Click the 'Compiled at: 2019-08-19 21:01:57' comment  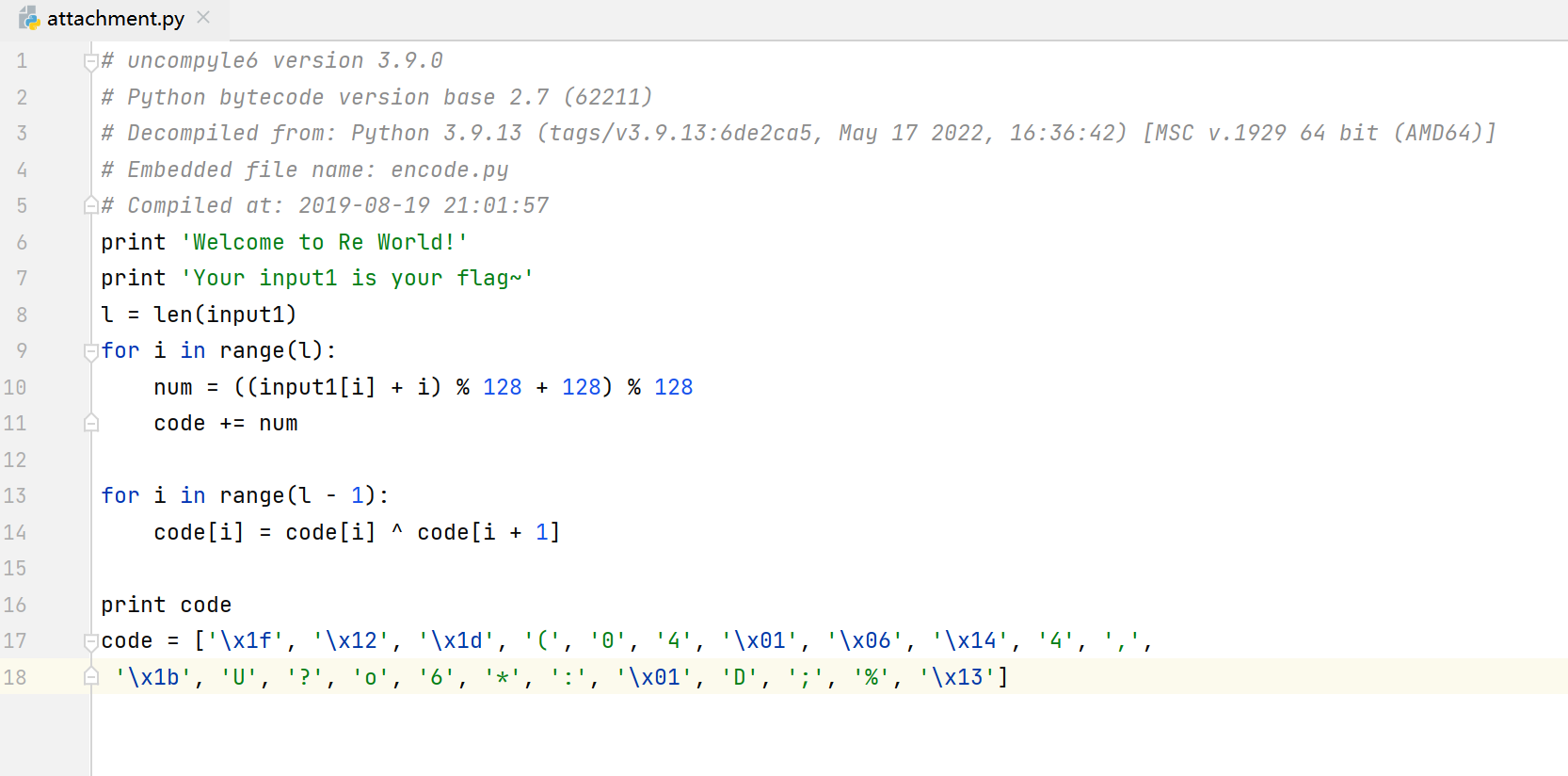coord(325,205)
